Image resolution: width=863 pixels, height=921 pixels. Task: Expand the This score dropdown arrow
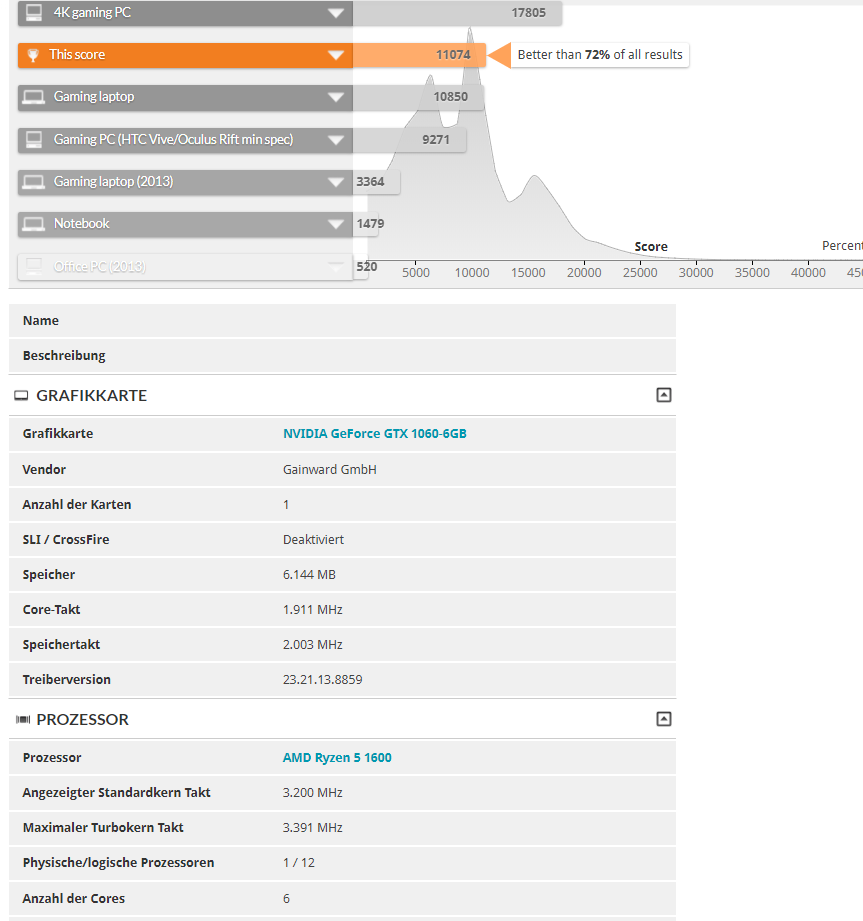click(x=335, y=55)
